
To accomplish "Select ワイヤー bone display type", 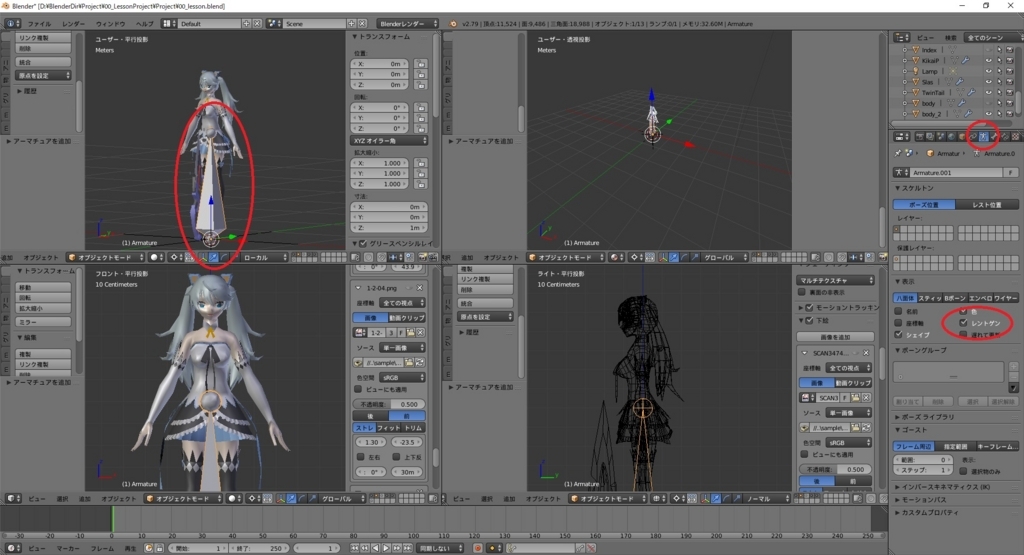I will click(x=1006, y=298).
